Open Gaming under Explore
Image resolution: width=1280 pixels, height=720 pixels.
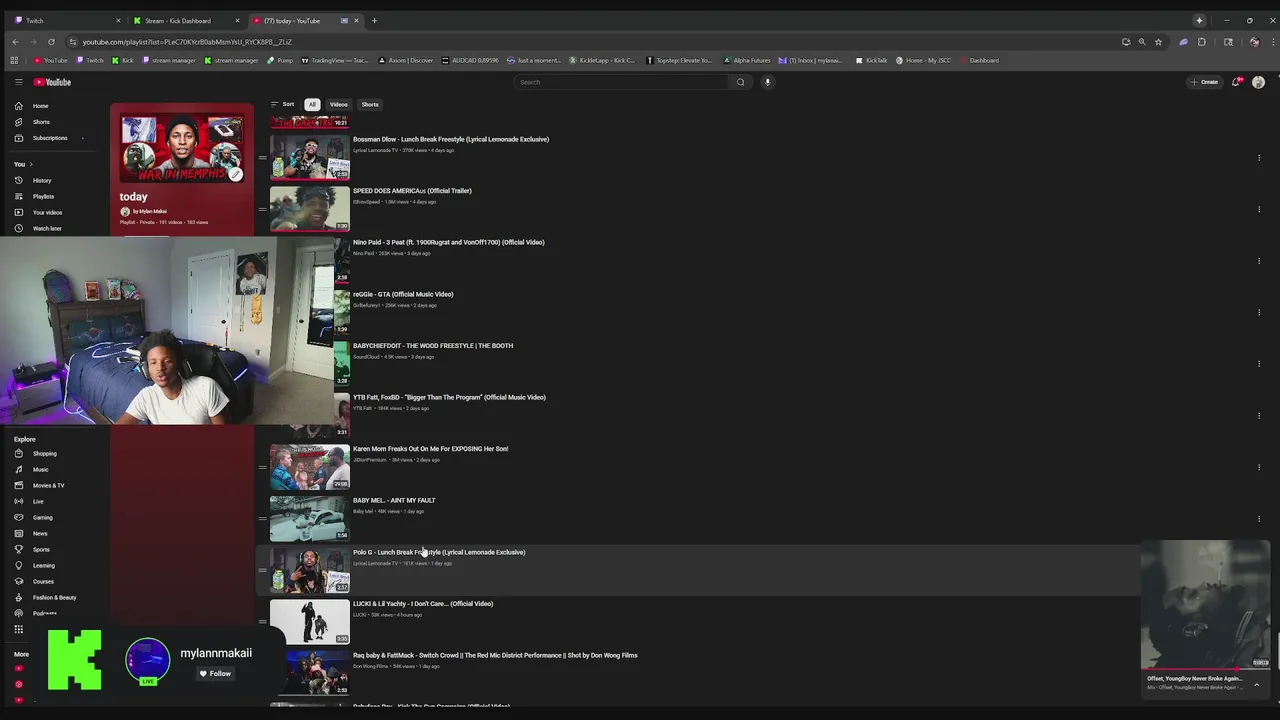coord(42,518)
